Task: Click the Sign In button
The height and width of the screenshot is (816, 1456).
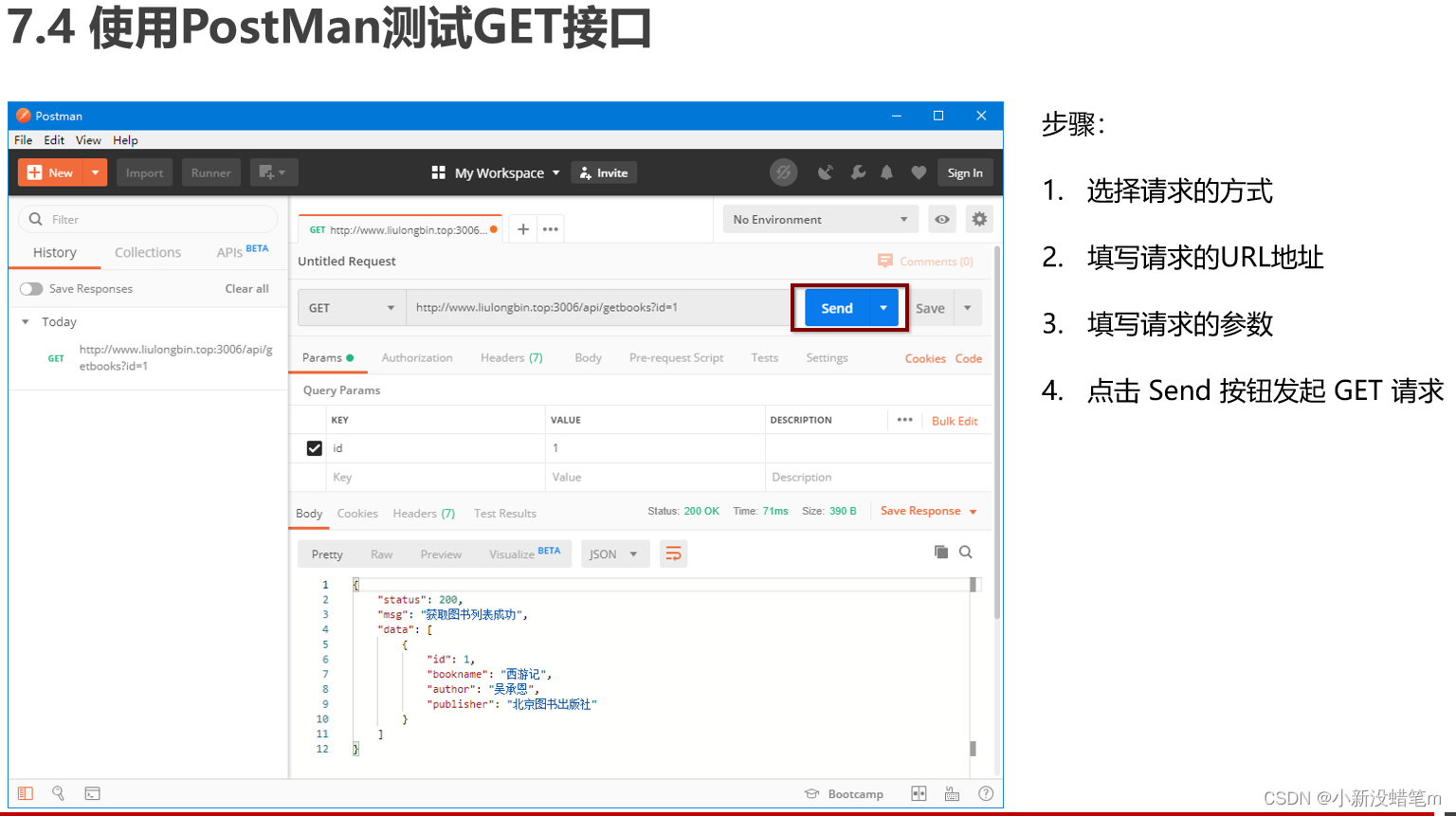Action: tap(965, 172)
